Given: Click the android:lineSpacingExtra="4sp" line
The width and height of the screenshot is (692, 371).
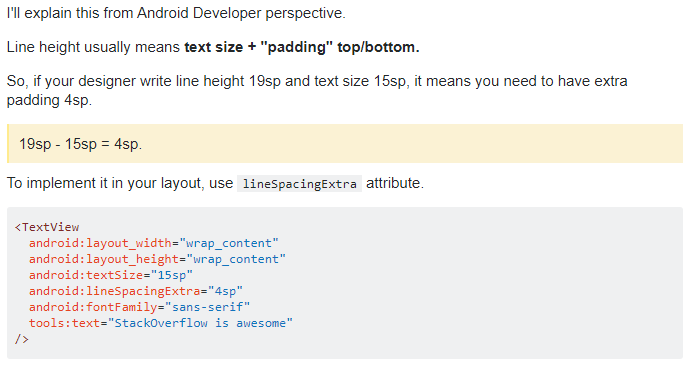Looking at the screenshot, I should 135,291.
